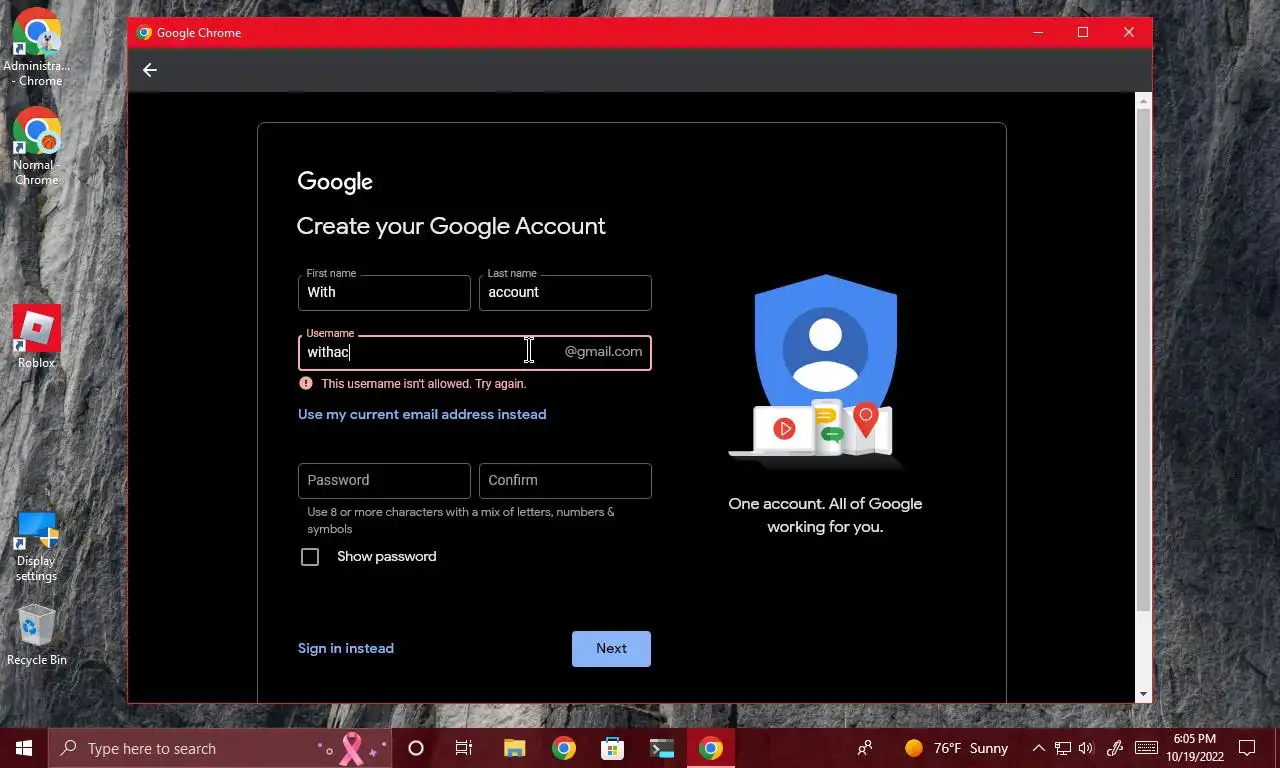Click the One account. All of Google text
This screenshot has height=768, width=1280.
pos(825,515)
